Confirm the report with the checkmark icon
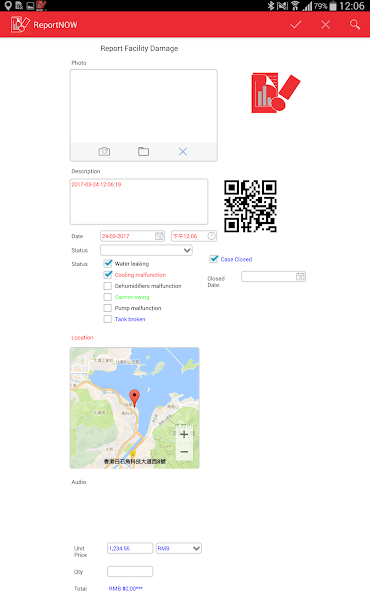The image size is (370, 592). [296, 25]
